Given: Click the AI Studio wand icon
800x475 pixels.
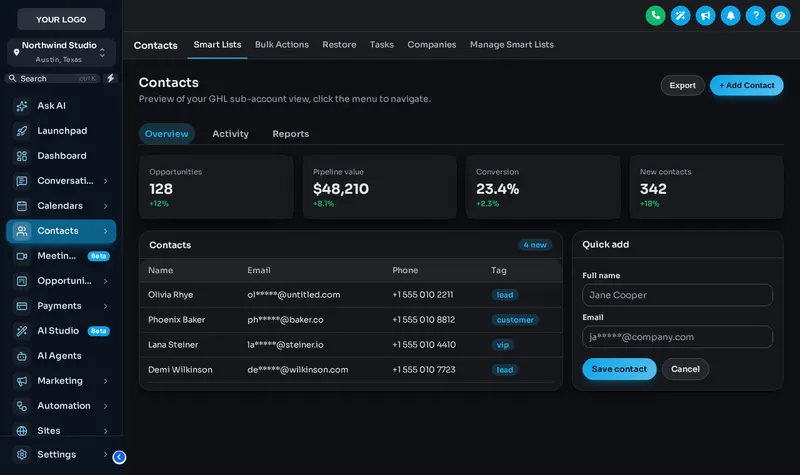Looking at the screenshot, I should [x=22, y=331].
